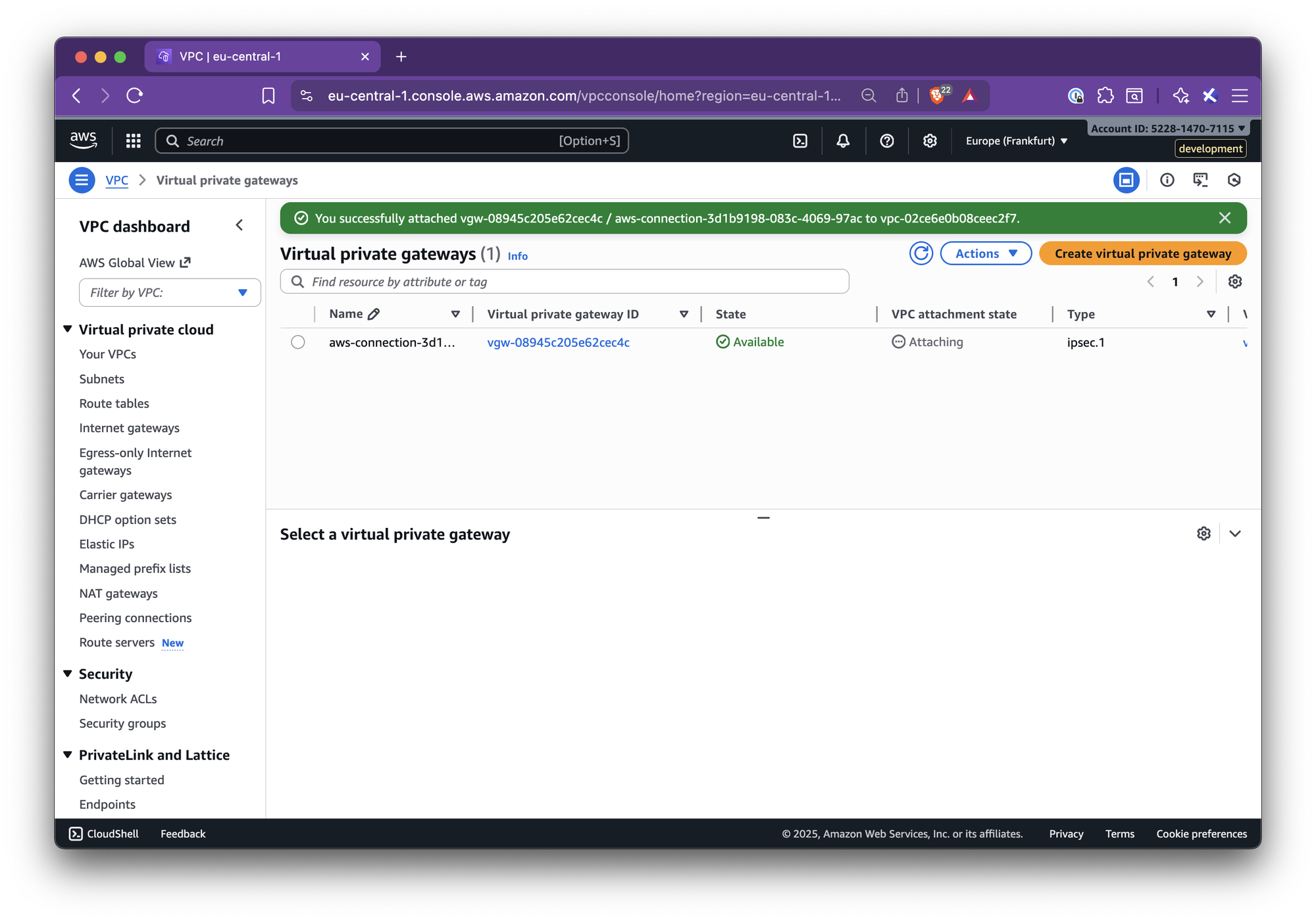Open the AWS help question mark icon
This screenshot has width=1316, height=921.
(x=886, y=141)
